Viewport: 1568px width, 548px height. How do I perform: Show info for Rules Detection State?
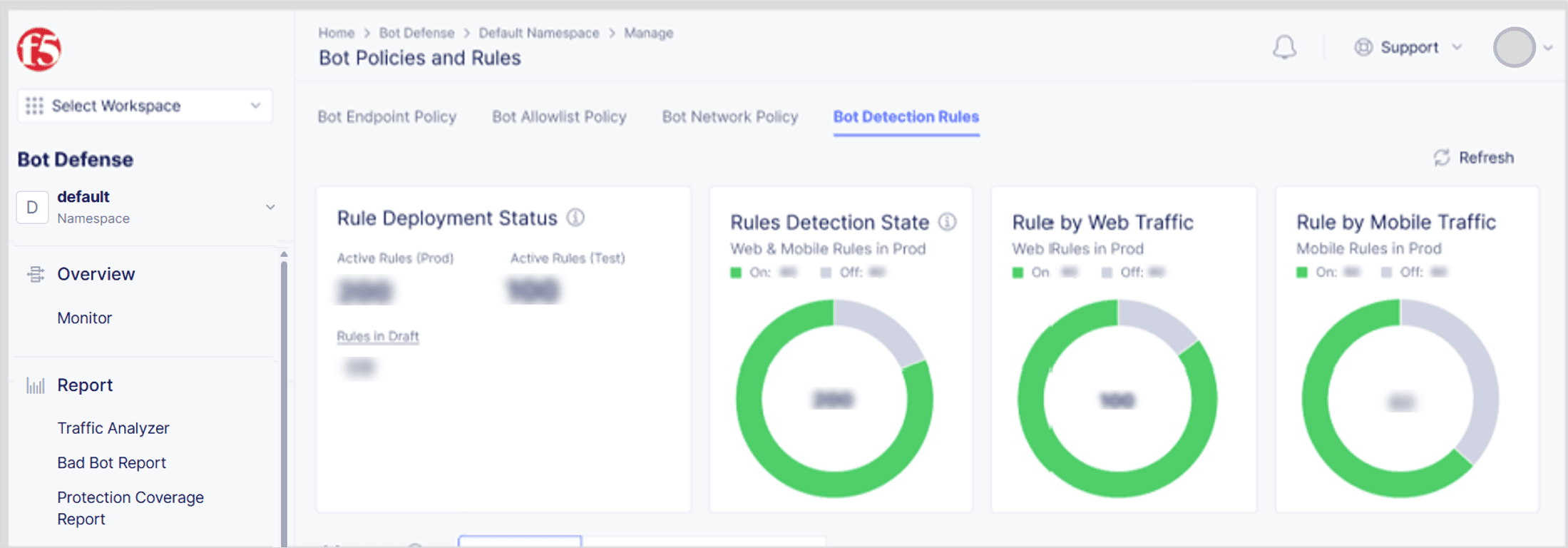coord(947,222)
